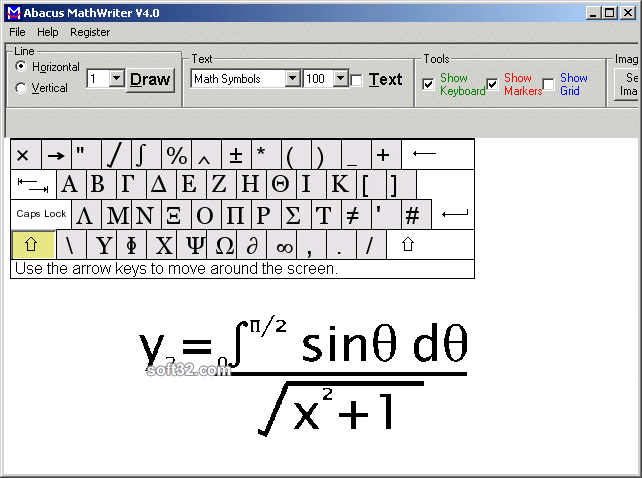The width and height of the screenshot is (642, 478).
Task: Click the tall slash key in top row
Action: (x=116, y=154)
